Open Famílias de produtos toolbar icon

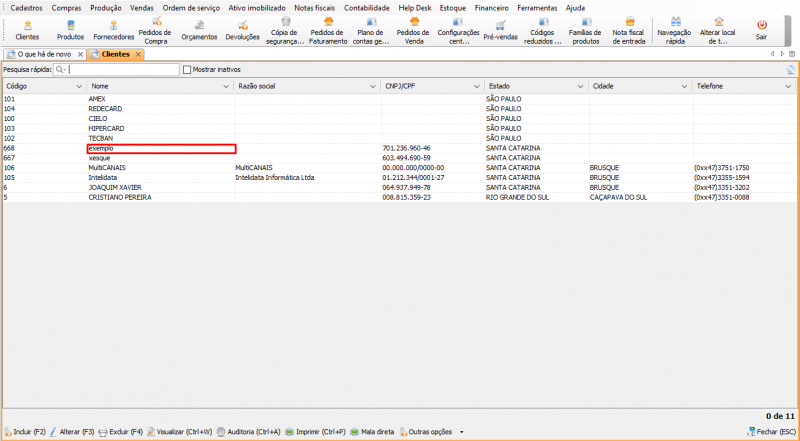(585, 30)
